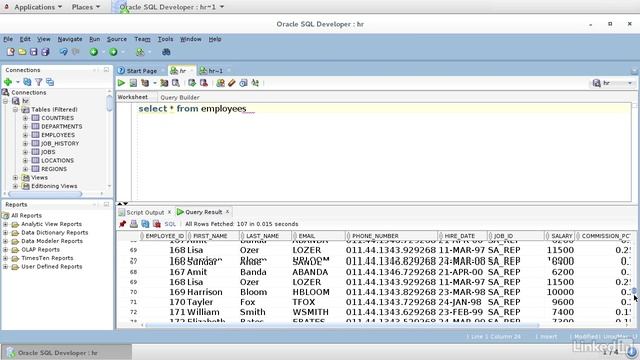Click the binoculars Find DB Object icon
Viewport: 640px width, 360px height.
(166, 52)
